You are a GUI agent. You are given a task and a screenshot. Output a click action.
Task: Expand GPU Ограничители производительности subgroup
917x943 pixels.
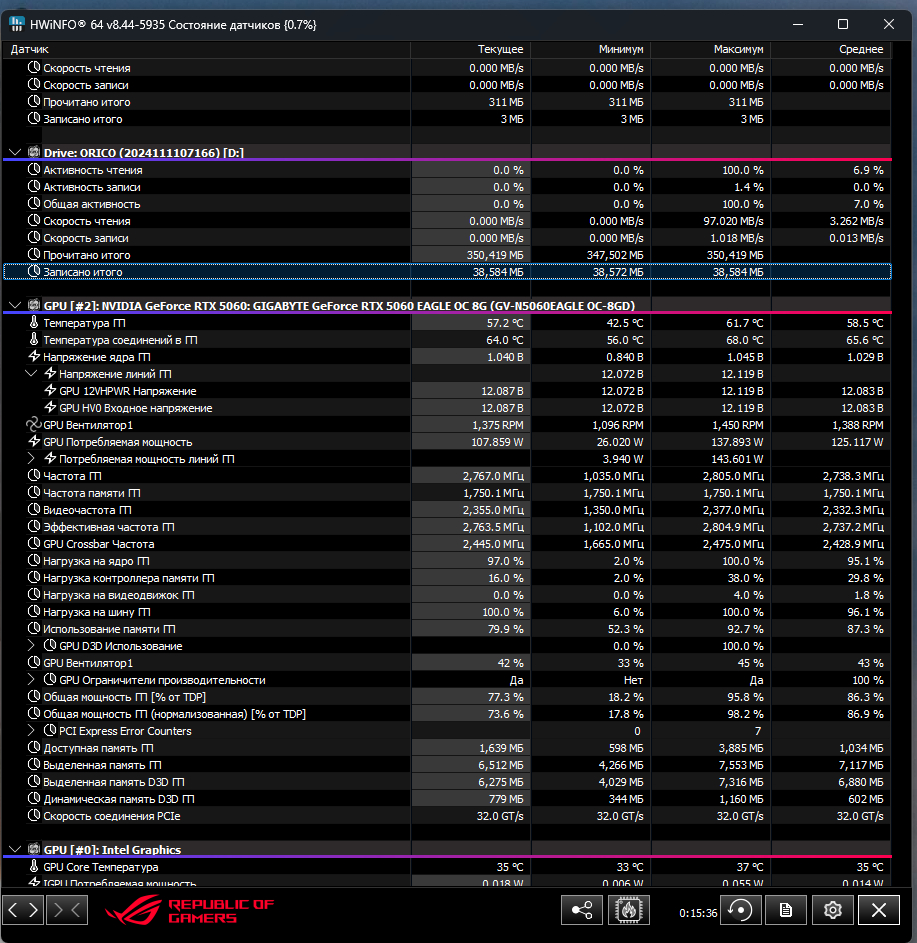pyautogui.click(x=31, y=680)
